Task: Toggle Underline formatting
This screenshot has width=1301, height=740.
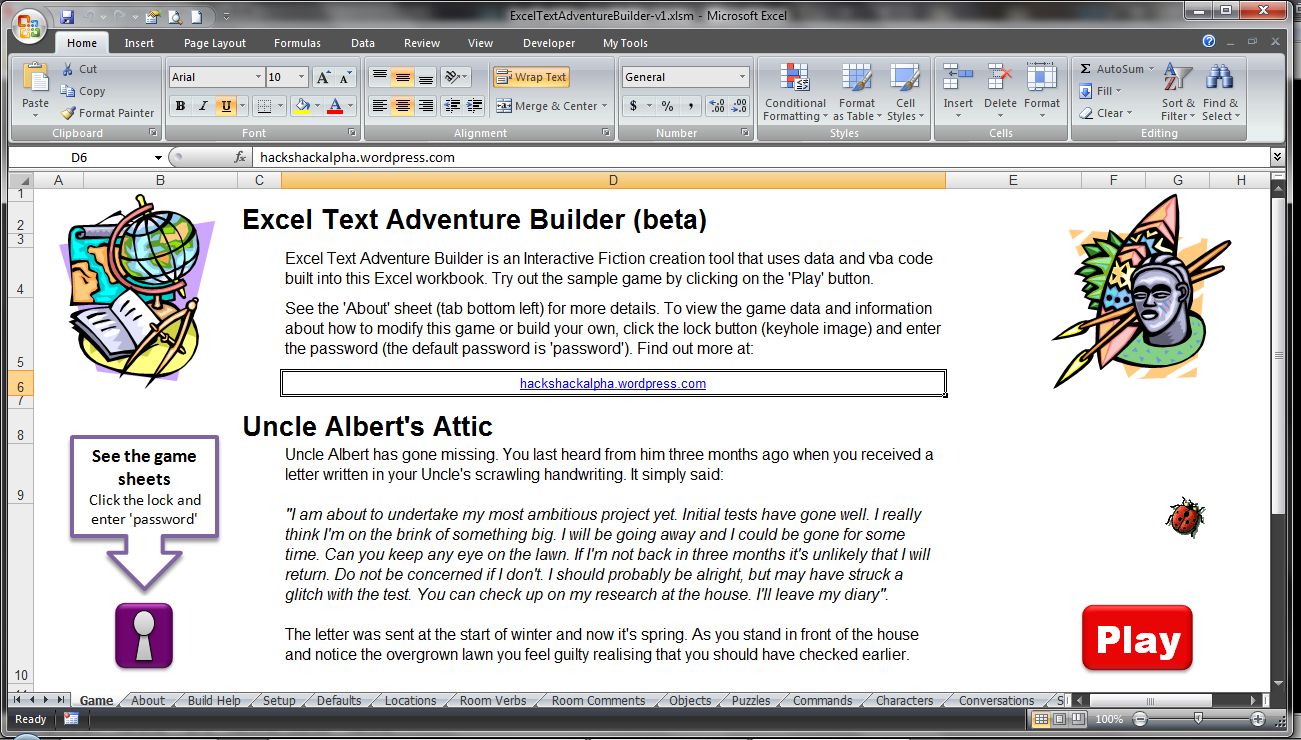Action: (x=226, y=106)
